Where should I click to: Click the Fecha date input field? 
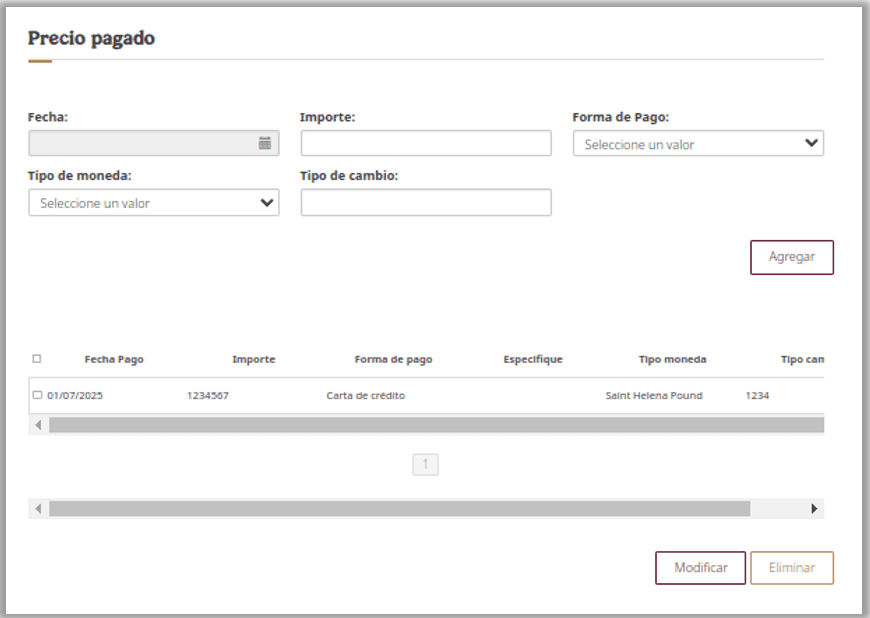pyautogui.click(x=154, y=143)
